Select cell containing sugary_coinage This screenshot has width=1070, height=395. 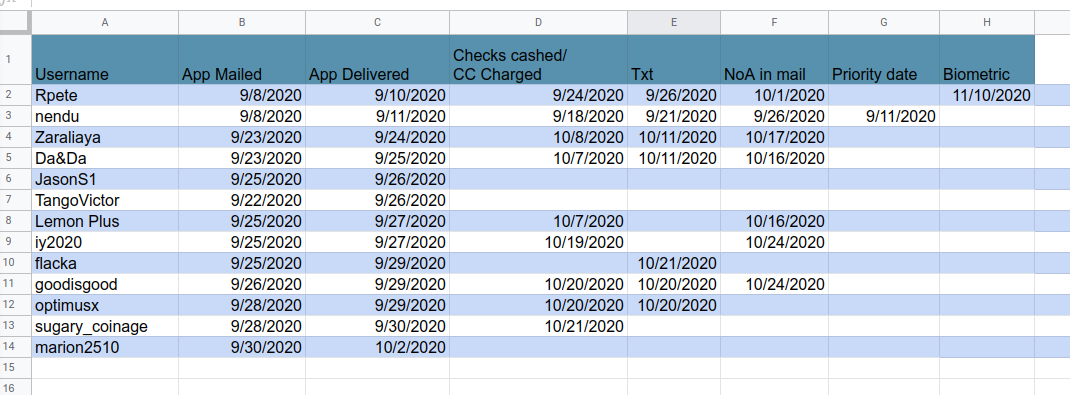(x=105, y=326)
